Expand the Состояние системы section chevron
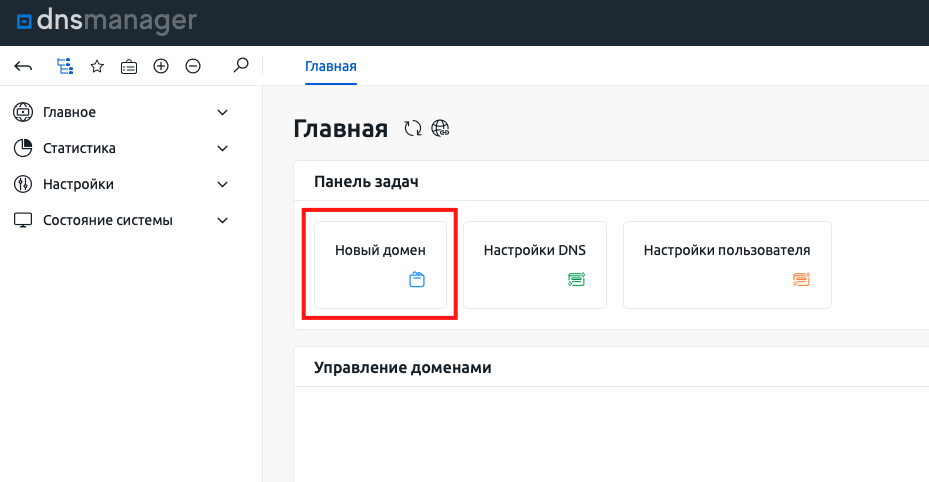Image resolution: width=929 pixels, height=482 pixels. coord(223,220)
